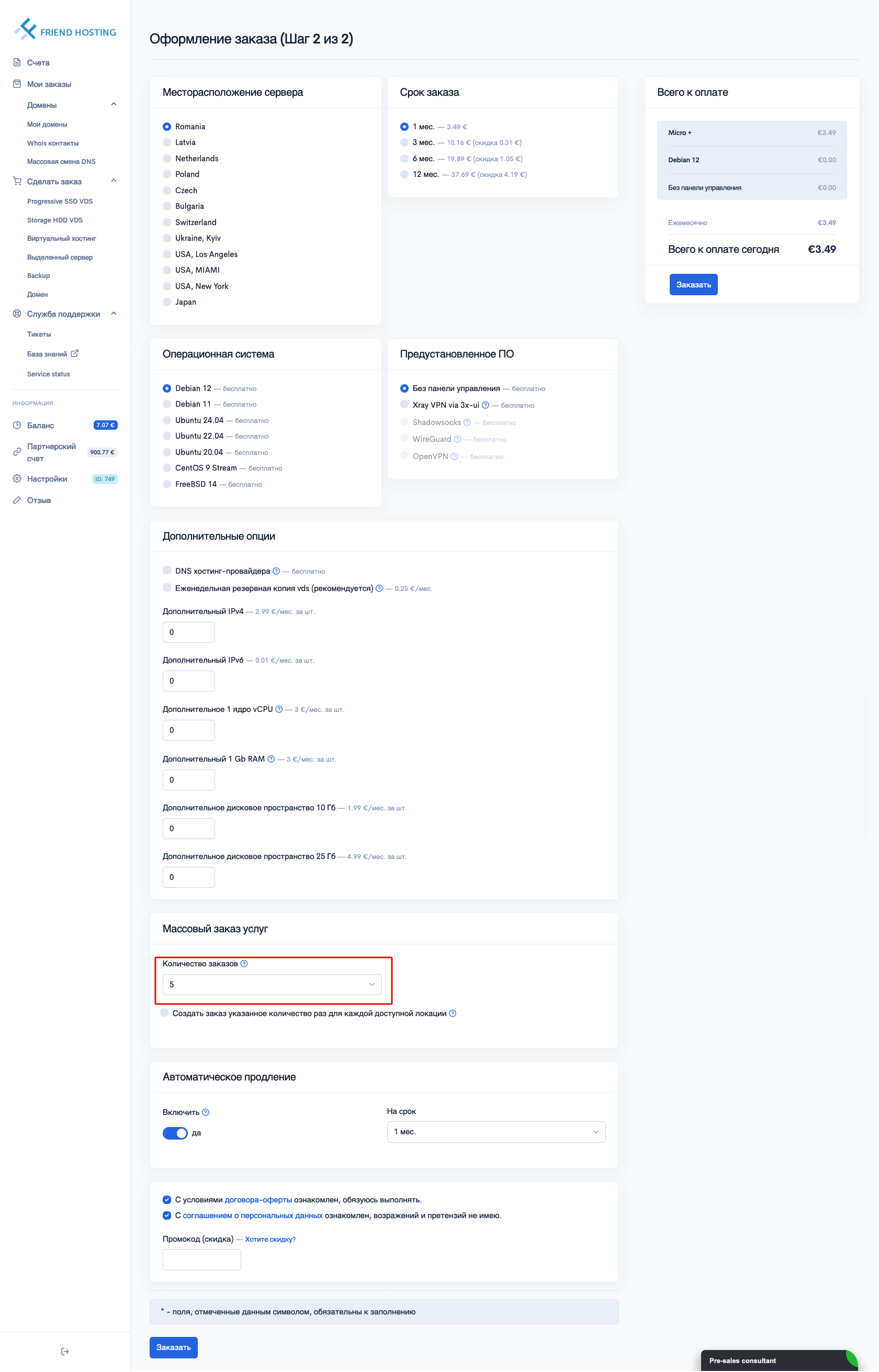Select Xray VPN via 3x-ui preinstalled software
This screenshot has width=879, height=1372.
click(404, 404)
